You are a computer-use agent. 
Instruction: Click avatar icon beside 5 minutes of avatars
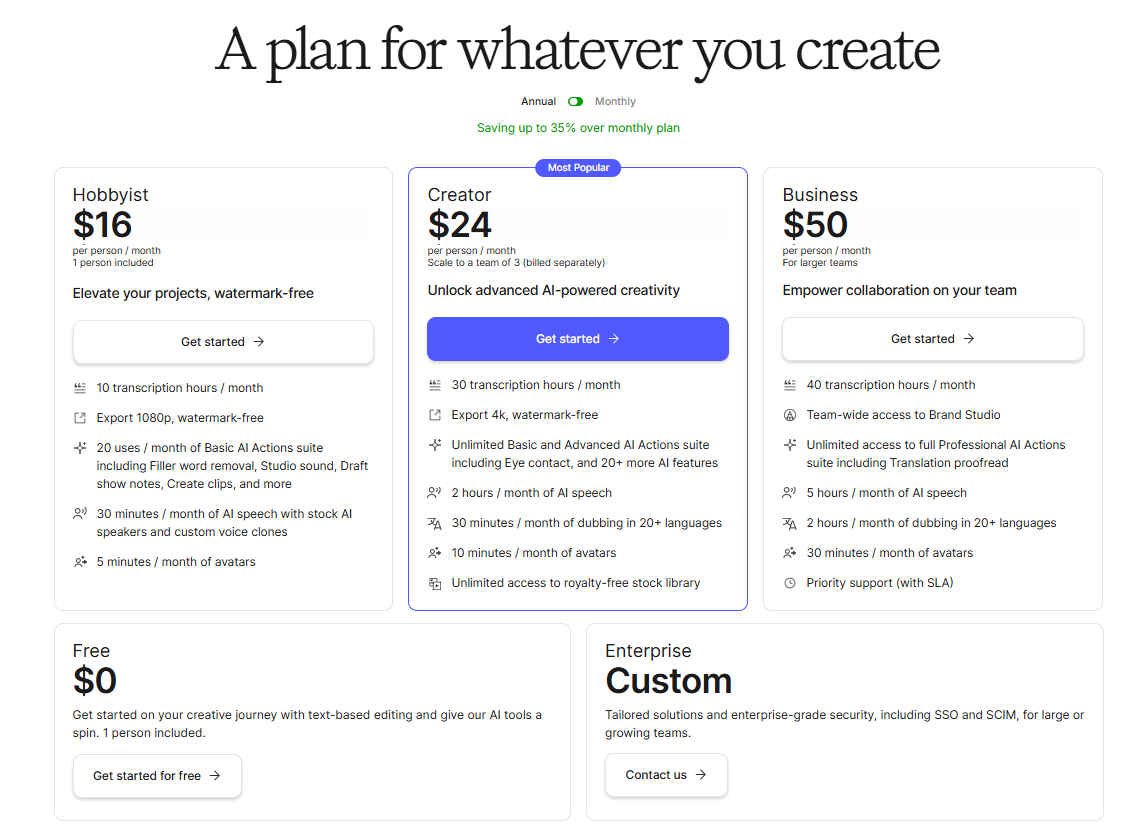pos(80,562)
